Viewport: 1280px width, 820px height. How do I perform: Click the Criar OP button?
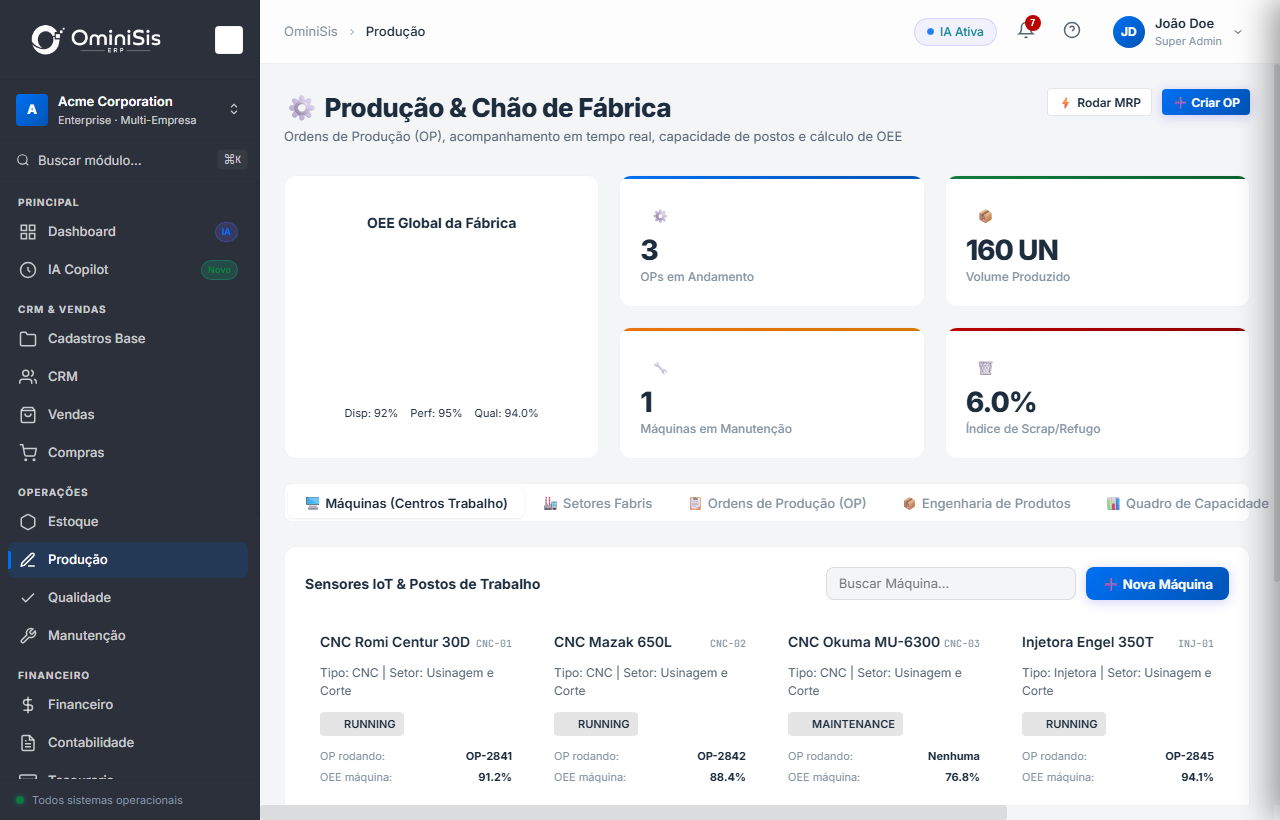[1206, 102]
